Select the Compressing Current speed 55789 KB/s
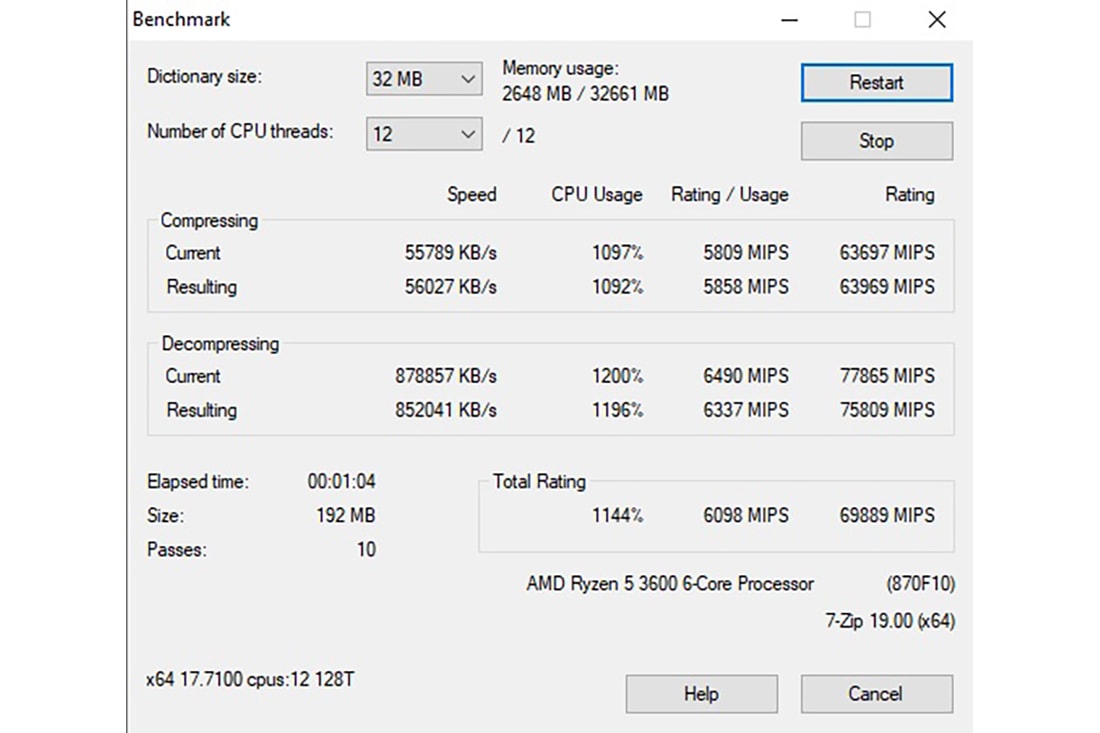 coord(450,253)
